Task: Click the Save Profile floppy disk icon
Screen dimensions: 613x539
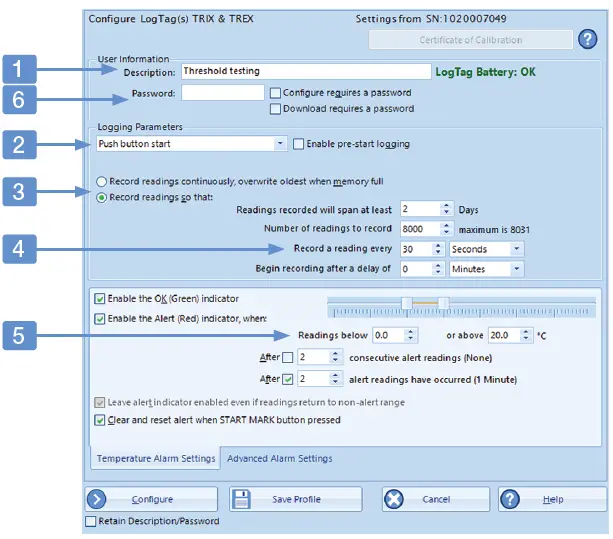Action: (x=241, y=499)
